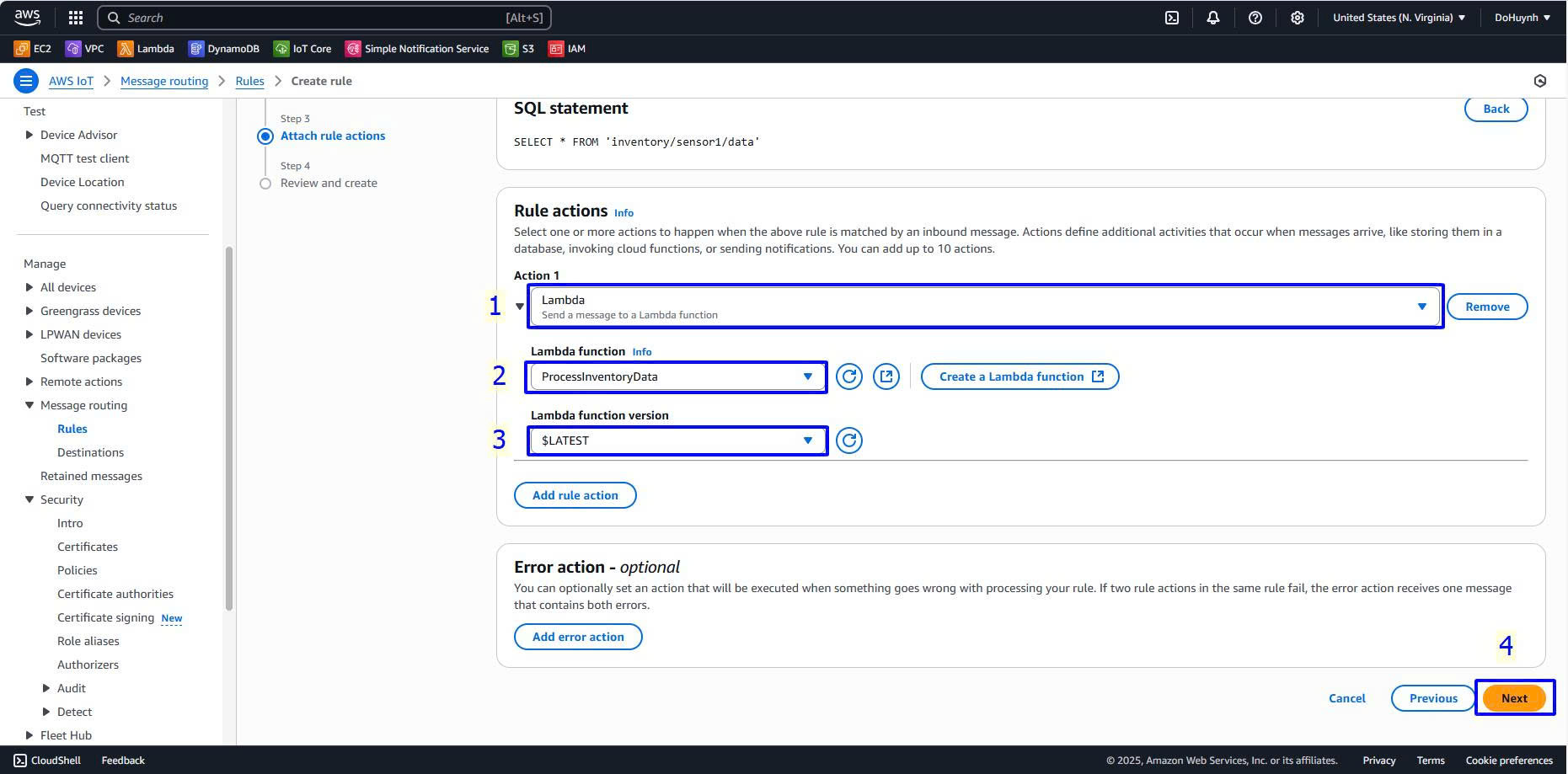The width and height of the screenshot is (1568, 774).
Task: Open the DynamoDB shortcut in favorites bar
Action: [224, 49]
